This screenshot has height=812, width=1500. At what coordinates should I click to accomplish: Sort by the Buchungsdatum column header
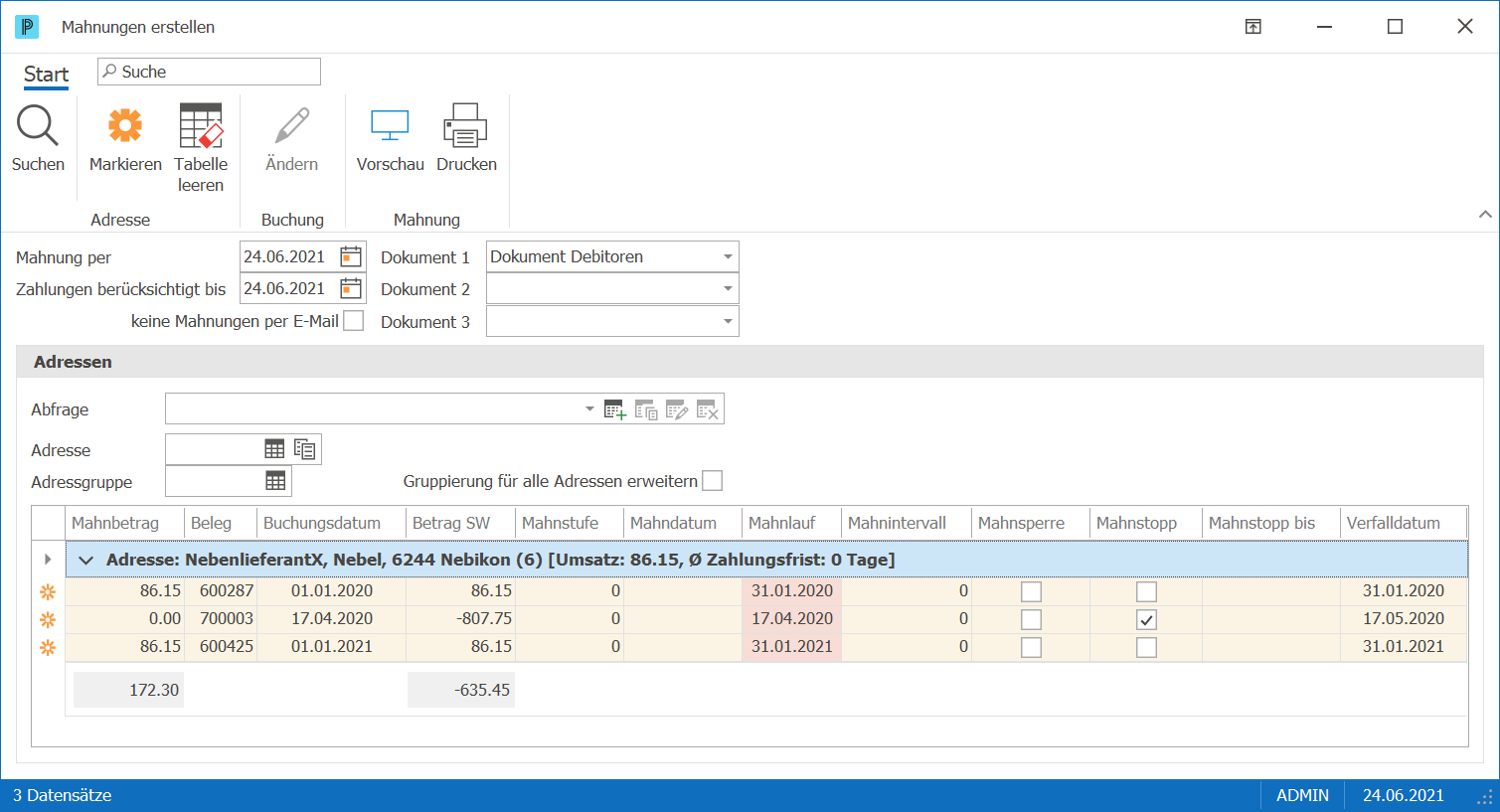[x=331, y=523]
